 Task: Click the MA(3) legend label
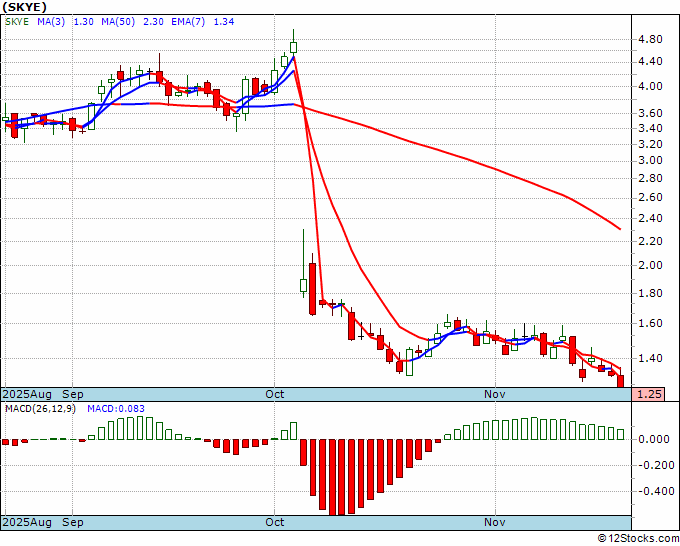click(51, 22)
